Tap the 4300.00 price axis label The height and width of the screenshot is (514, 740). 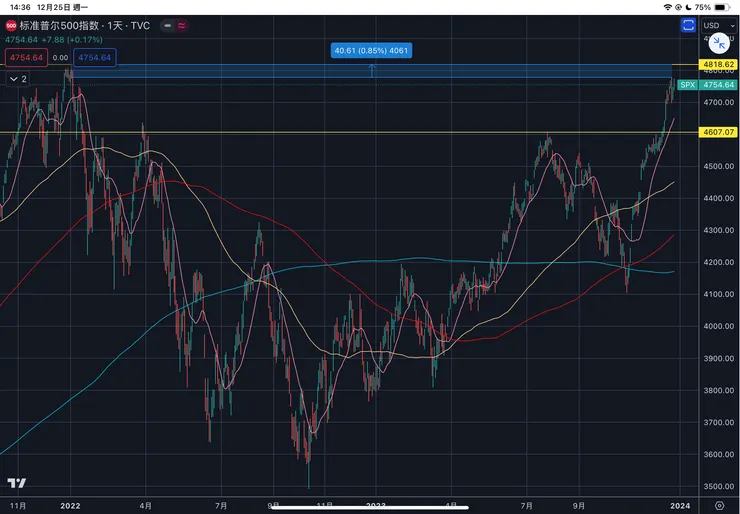tap(719, 230)
